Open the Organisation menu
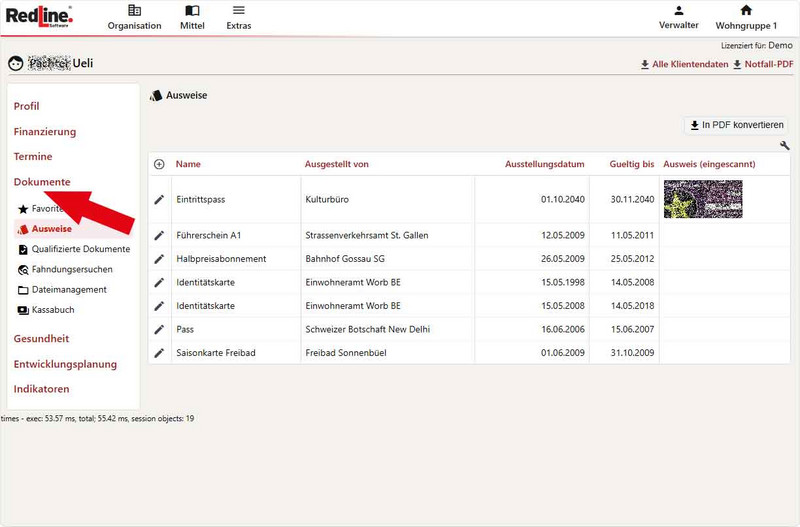Viewport: 800px width, 527px height. coord(134,17)
